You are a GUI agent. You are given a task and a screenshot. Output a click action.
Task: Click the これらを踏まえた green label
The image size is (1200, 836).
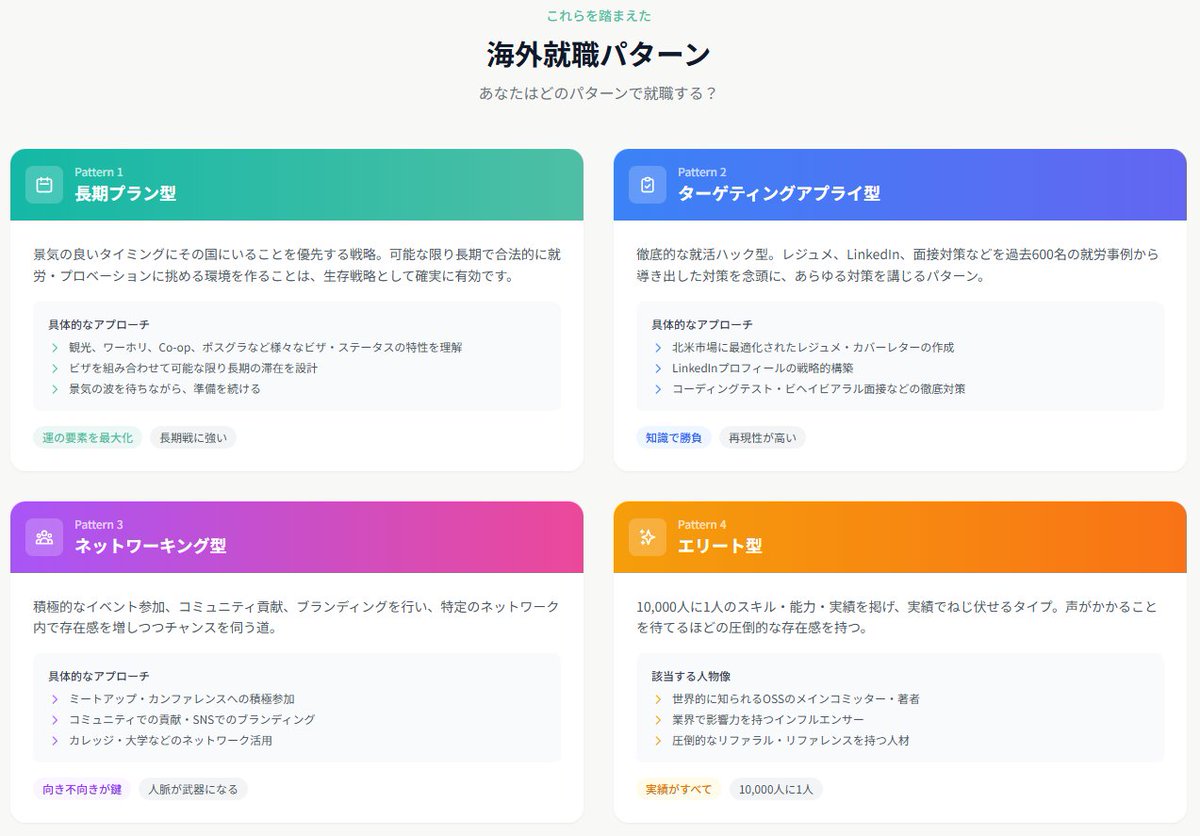point(599,16)
